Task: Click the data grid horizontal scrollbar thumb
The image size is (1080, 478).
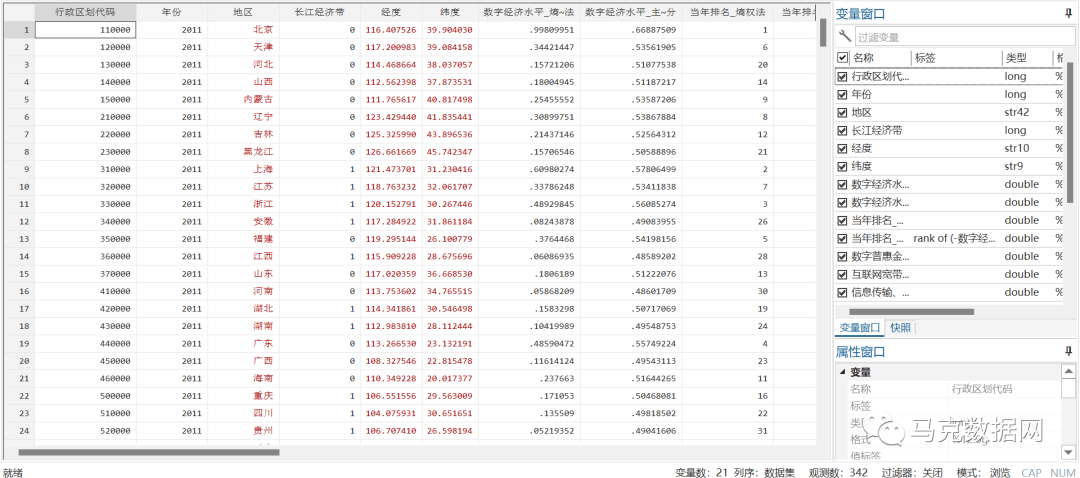Action: (149, 453)
